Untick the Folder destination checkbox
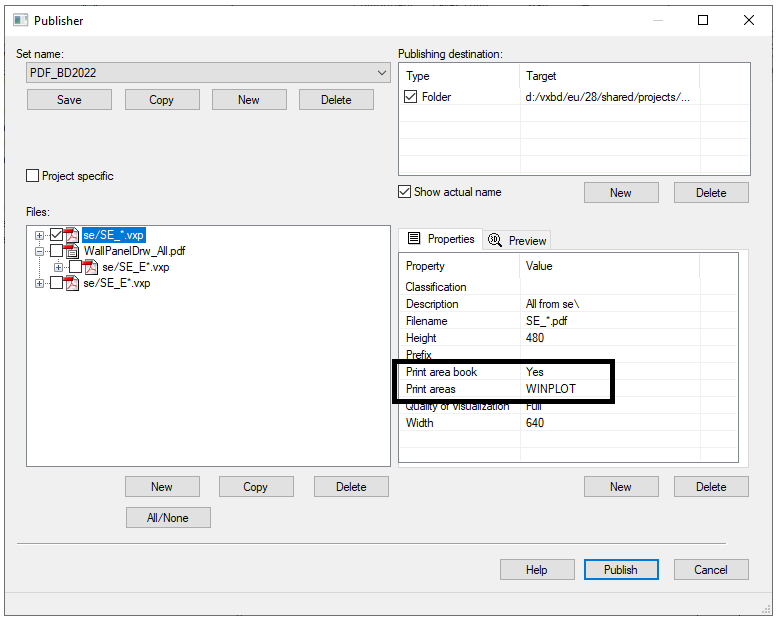Image resolution: width=780 pixels, height=621 pixels. pos(411,97)
